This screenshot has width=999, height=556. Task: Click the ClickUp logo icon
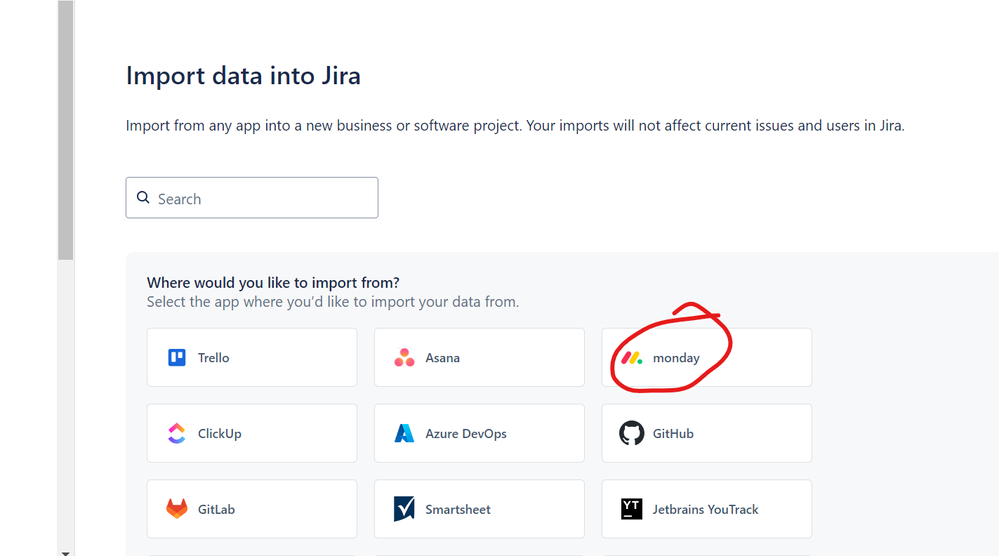pyautogui.click(x=176, y=433)
